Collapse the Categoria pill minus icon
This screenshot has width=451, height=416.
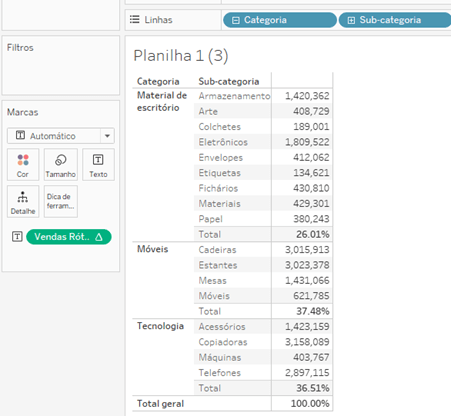pos(236,20)
